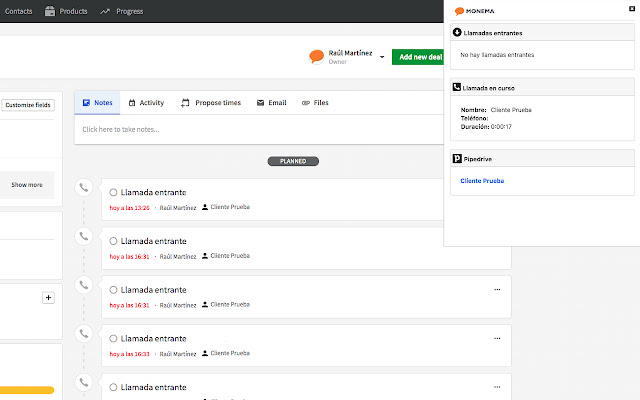Open the Progress chart icon
640x400 pixels.
point(105,11)
